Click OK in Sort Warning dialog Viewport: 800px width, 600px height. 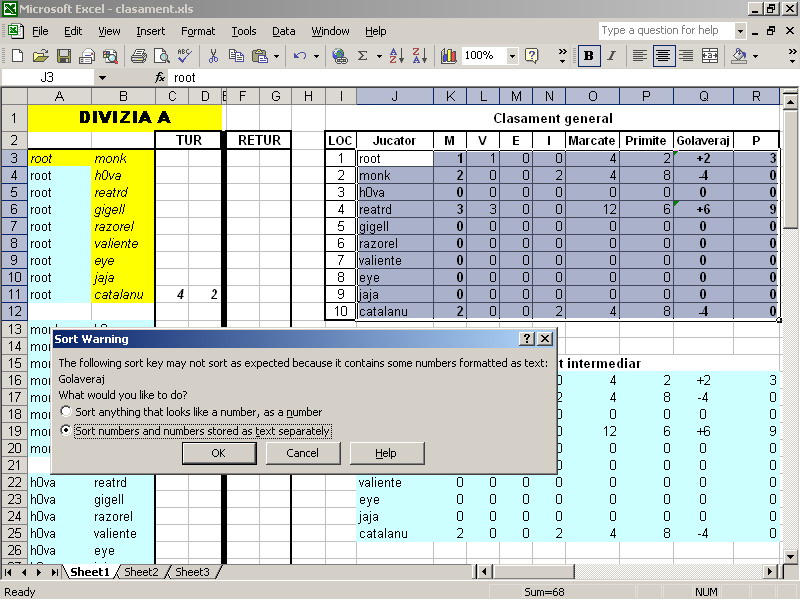pos(219,453)
